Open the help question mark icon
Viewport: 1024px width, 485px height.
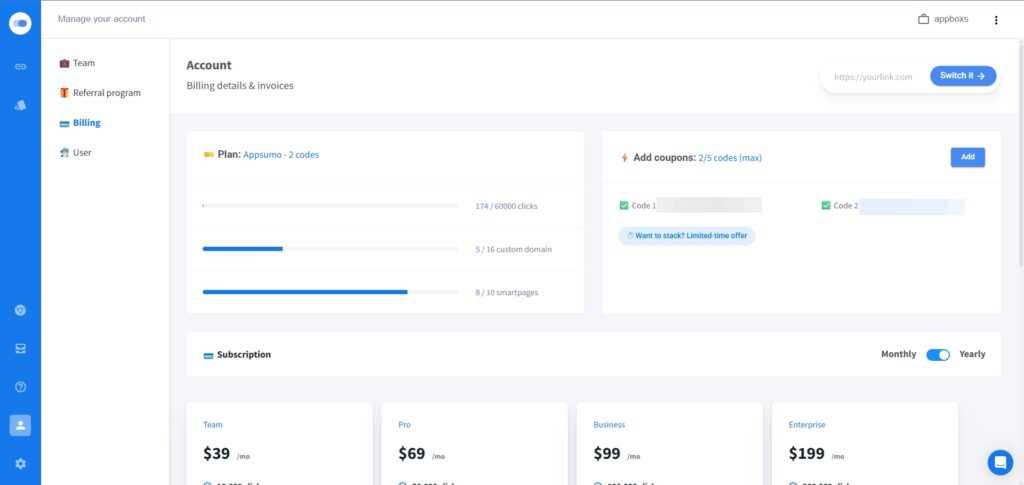20,387
